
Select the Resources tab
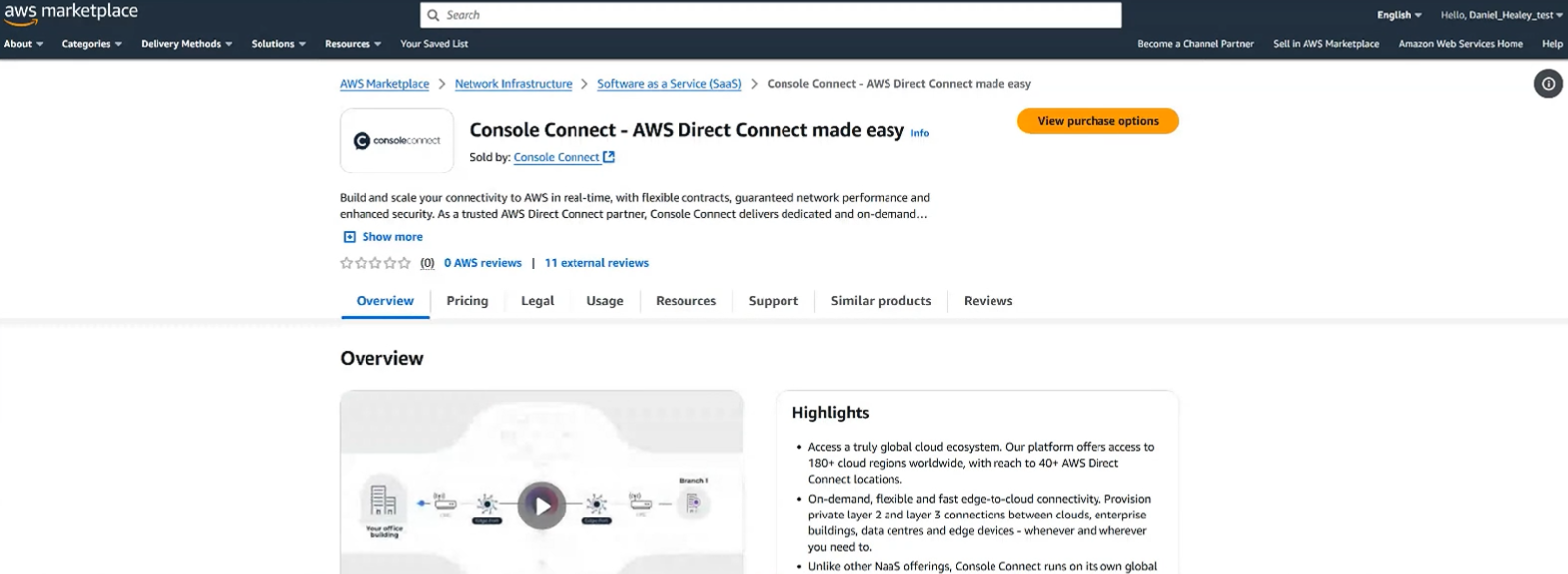tap(685, 301)
